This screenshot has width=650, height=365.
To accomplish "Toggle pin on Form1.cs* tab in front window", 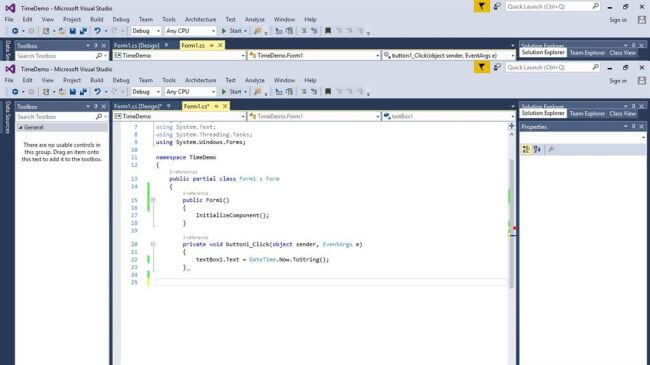I will (216, 106).
